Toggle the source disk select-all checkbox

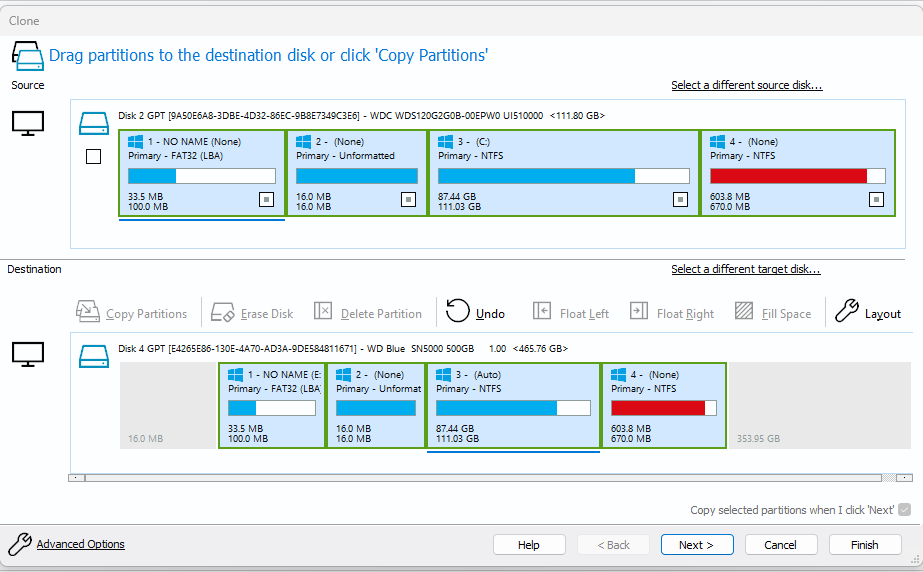coord(94,156)
